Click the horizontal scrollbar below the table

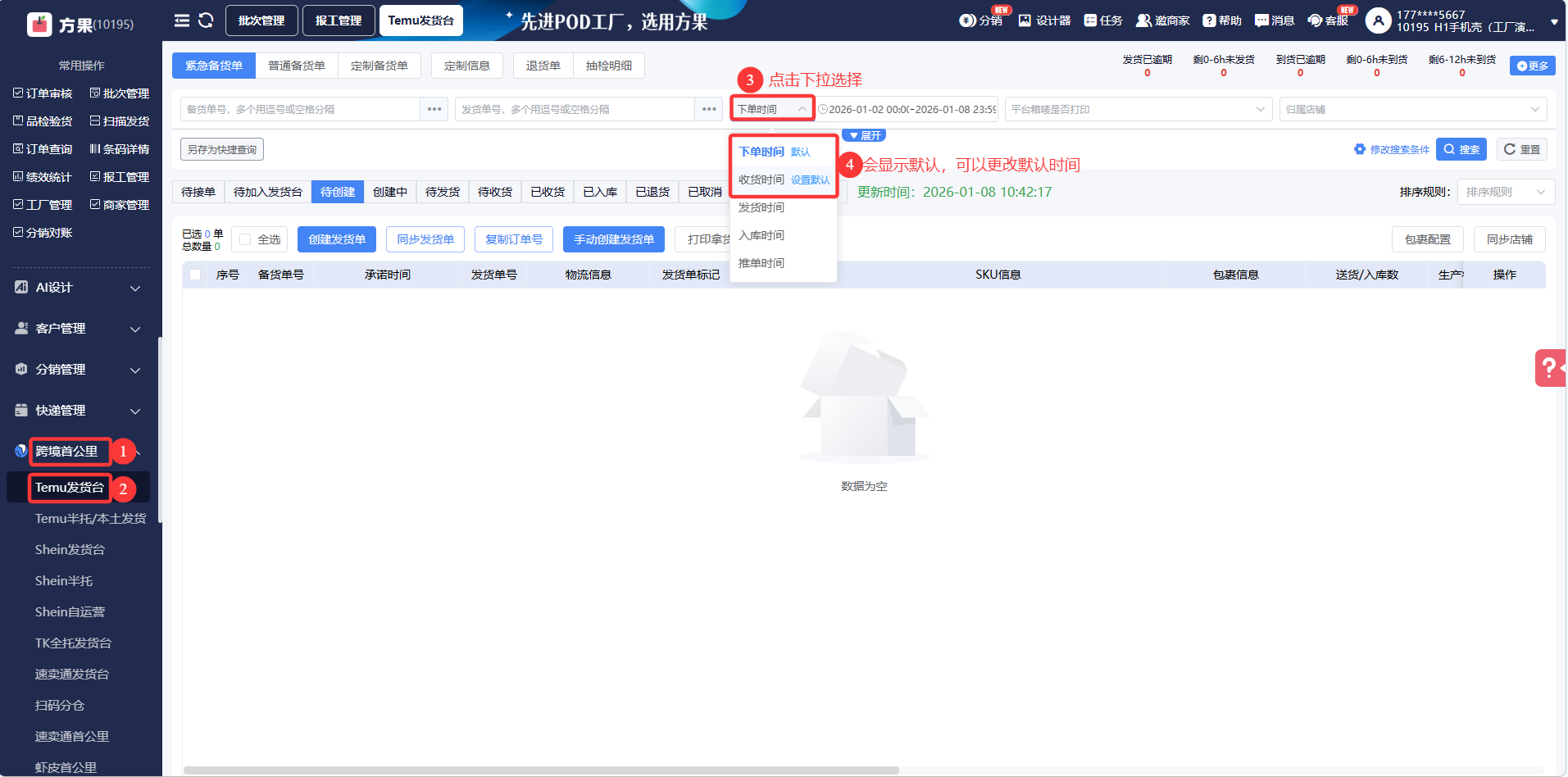541,770
